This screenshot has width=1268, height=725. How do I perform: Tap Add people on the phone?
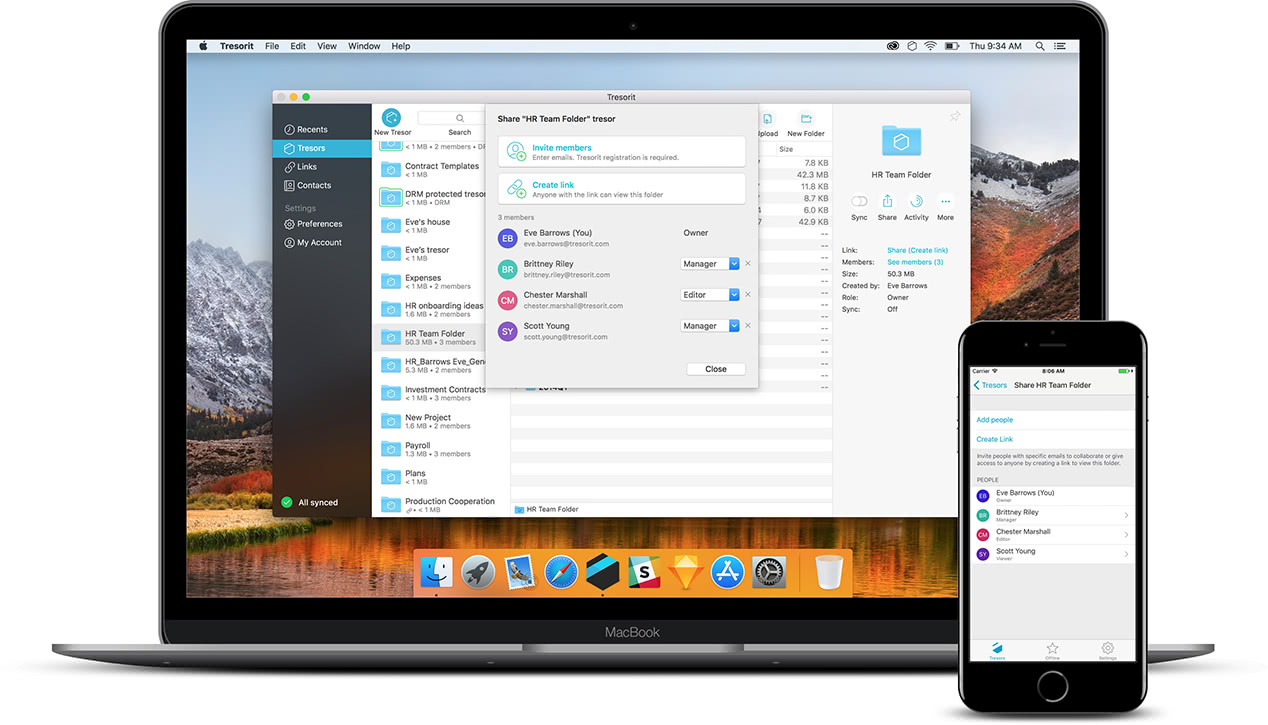pyautogui.click(x=995, y=420)
